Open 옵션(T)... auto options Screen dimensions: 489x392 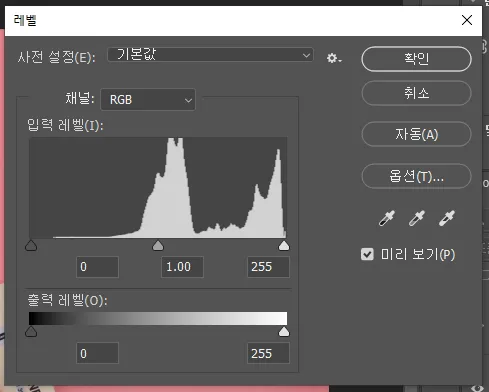coord(416,176)
